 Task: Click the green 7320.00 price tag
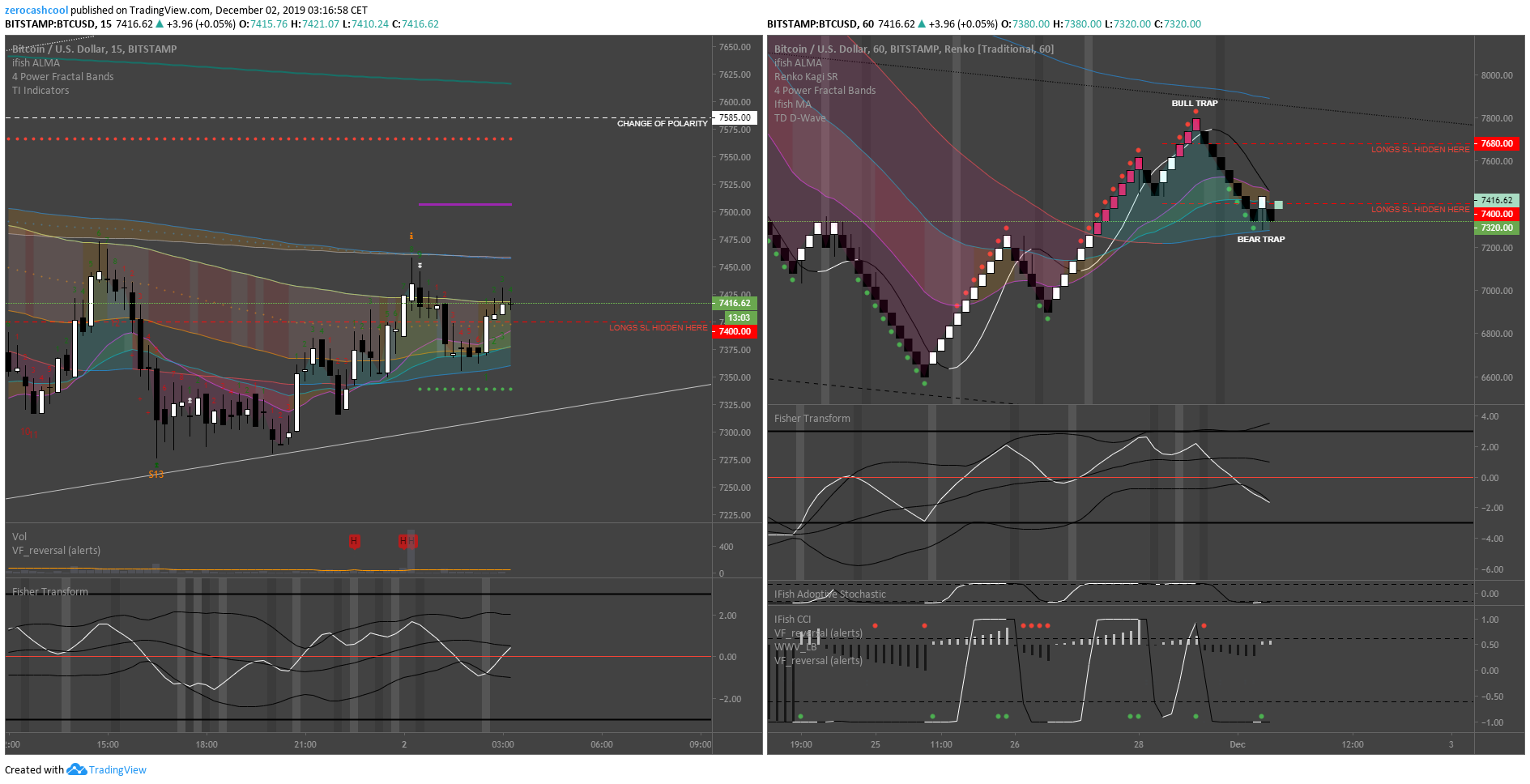(x=1497, y=228)
